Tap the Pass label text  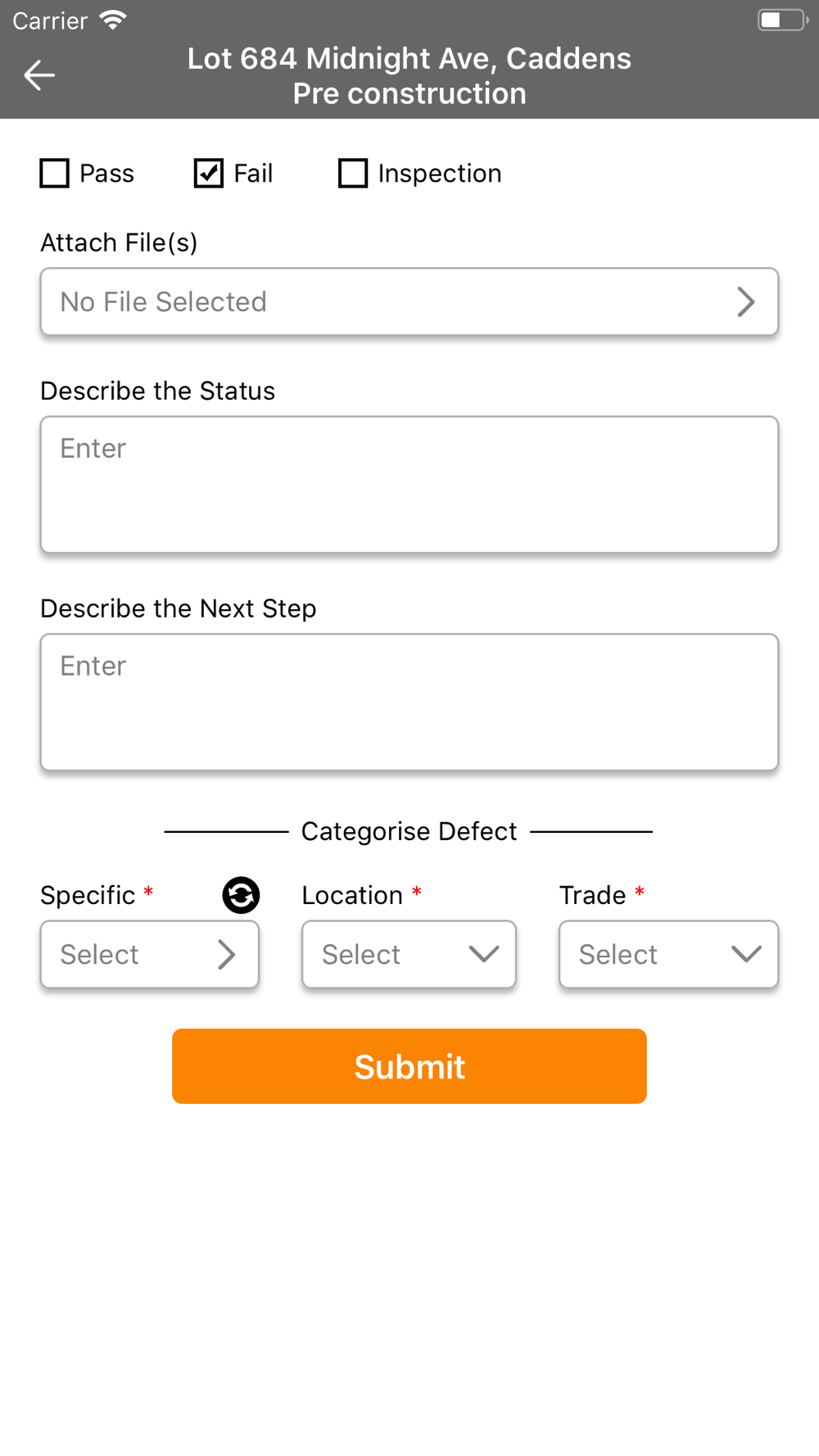click(x=106, y=174)
